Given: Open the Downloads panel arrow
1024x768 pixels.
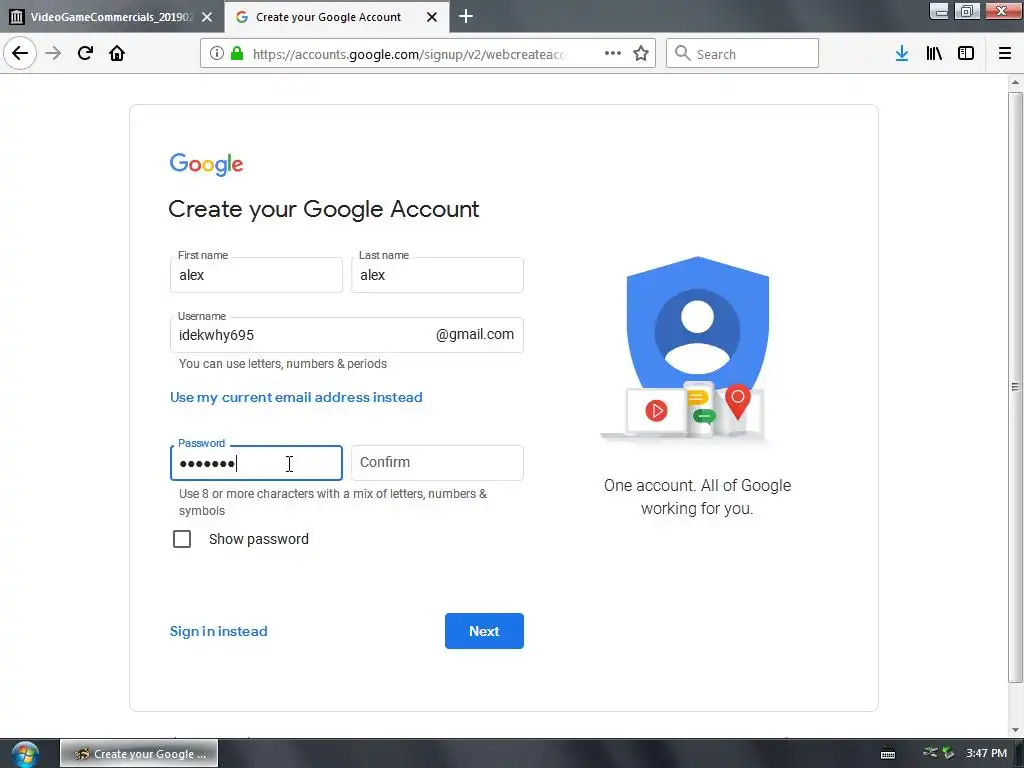Looking at the screenshot, I should click(902, 54).
